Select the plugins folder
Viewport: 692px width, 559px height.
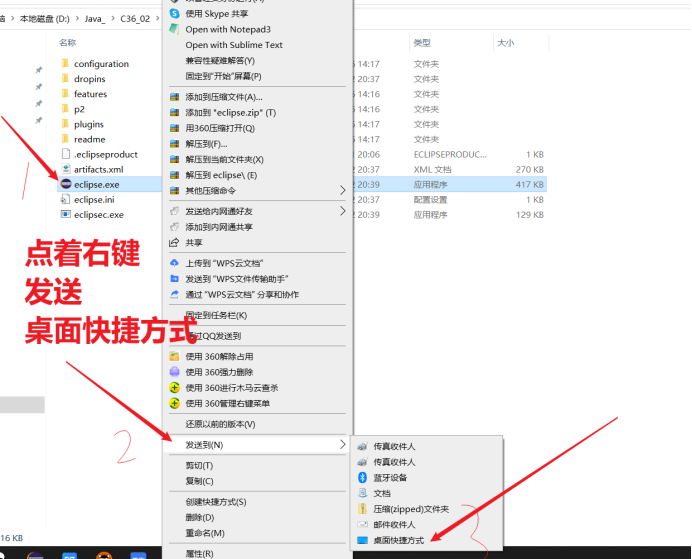point(89,124)
